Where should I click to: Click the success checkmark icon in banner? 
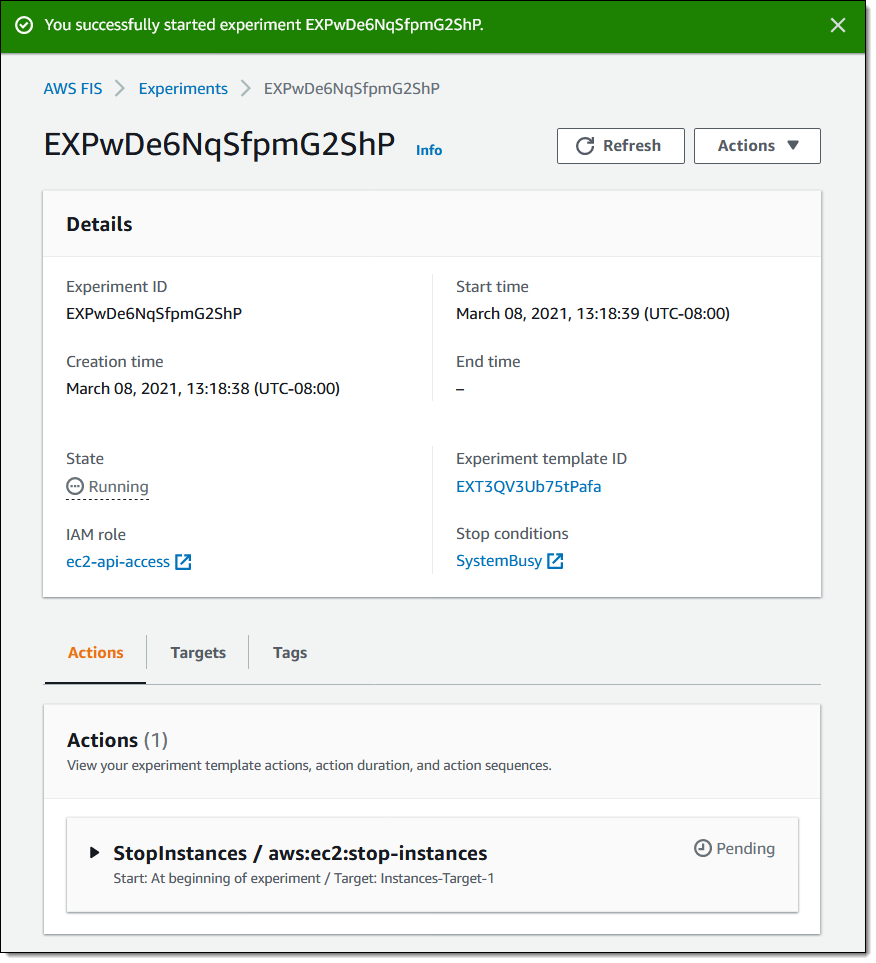click(24, 25)
